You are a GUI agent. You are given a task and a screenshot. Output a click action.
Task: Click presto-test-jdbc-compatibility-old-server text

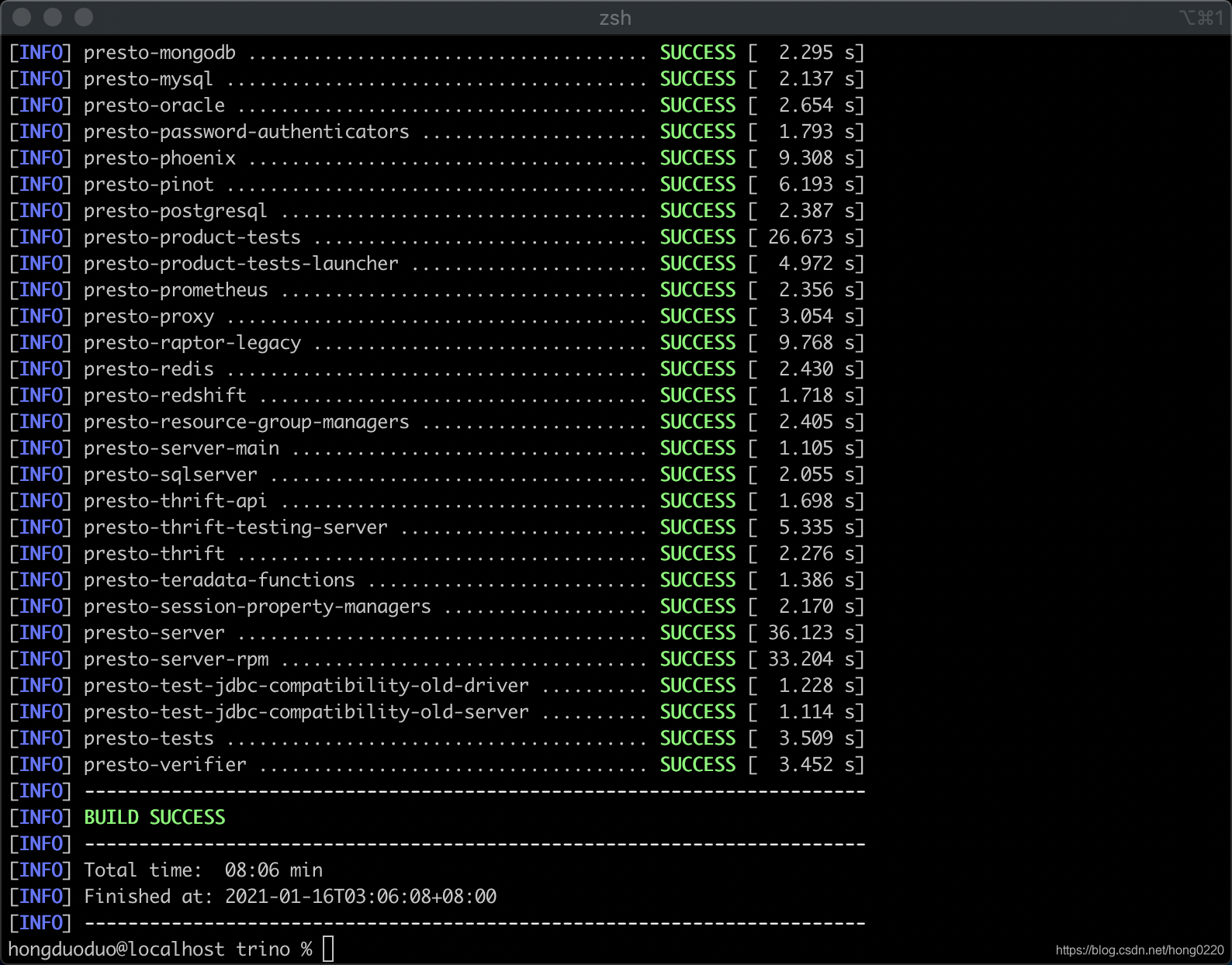point(306,712)
